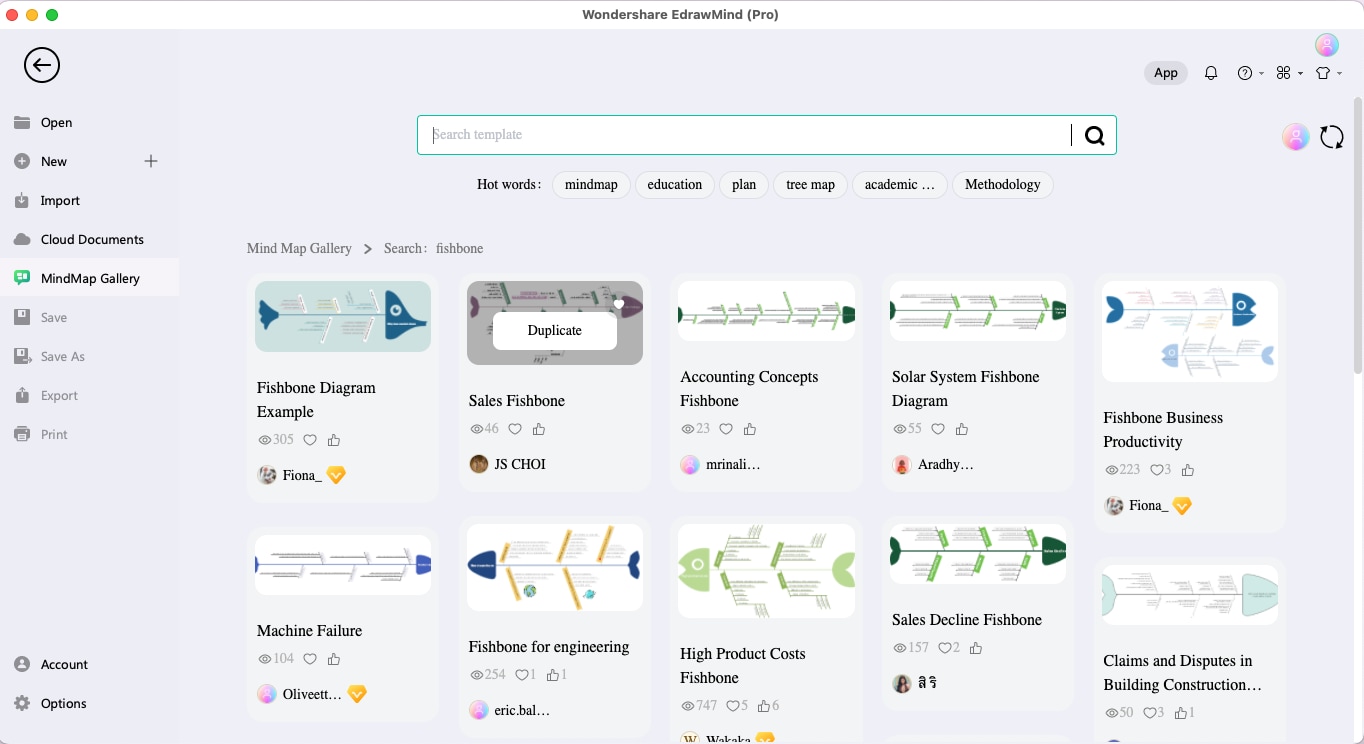Image resolution: width=1364 pixels, height=744 pixels.
Task: Click the plus icon beside New
Action: pyautogui.click(x=151, y=161)
